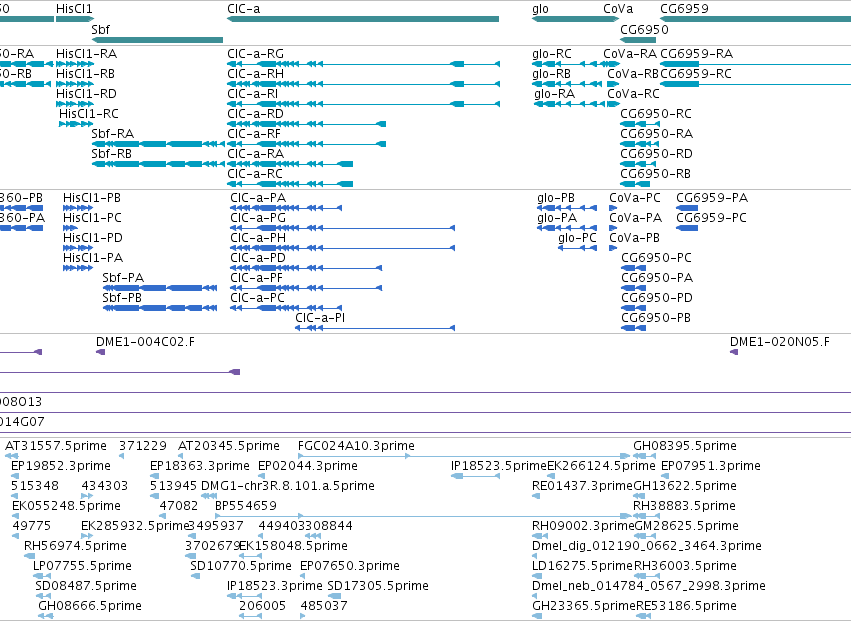Select transcript glo-RB

[x=568, y=84]
